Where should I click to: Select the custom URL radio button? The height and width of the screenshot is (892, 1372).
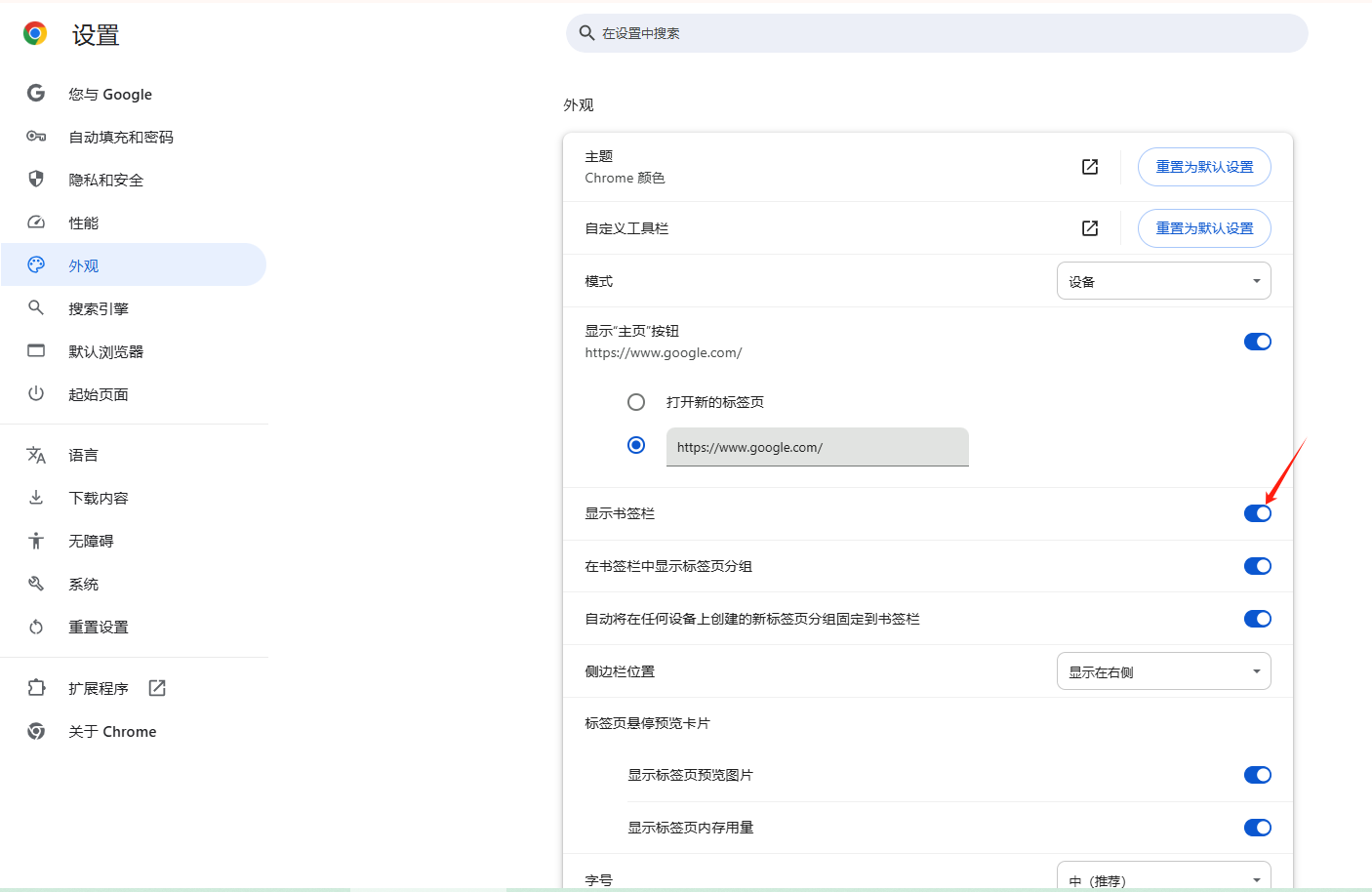636,445
